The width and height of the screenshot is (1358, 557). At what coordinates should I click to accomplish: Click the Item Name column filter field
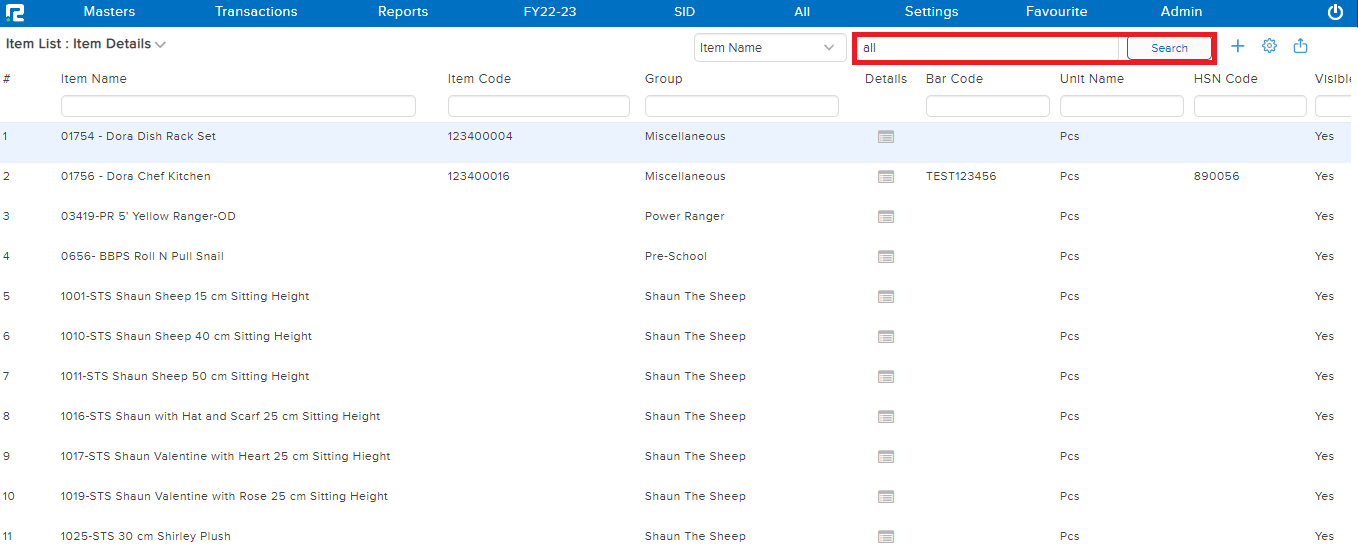238,106
